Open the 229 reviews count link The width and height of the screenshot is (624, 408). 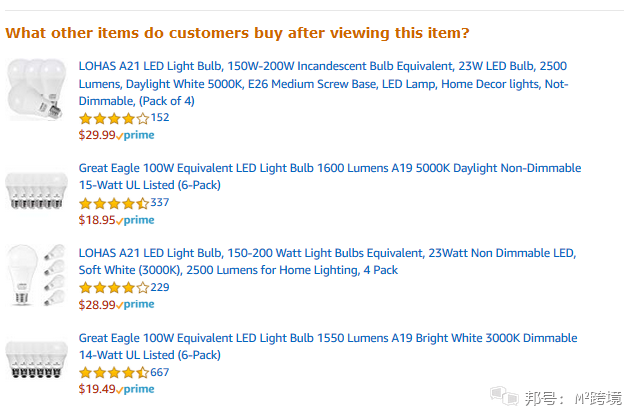pos(160,287)
